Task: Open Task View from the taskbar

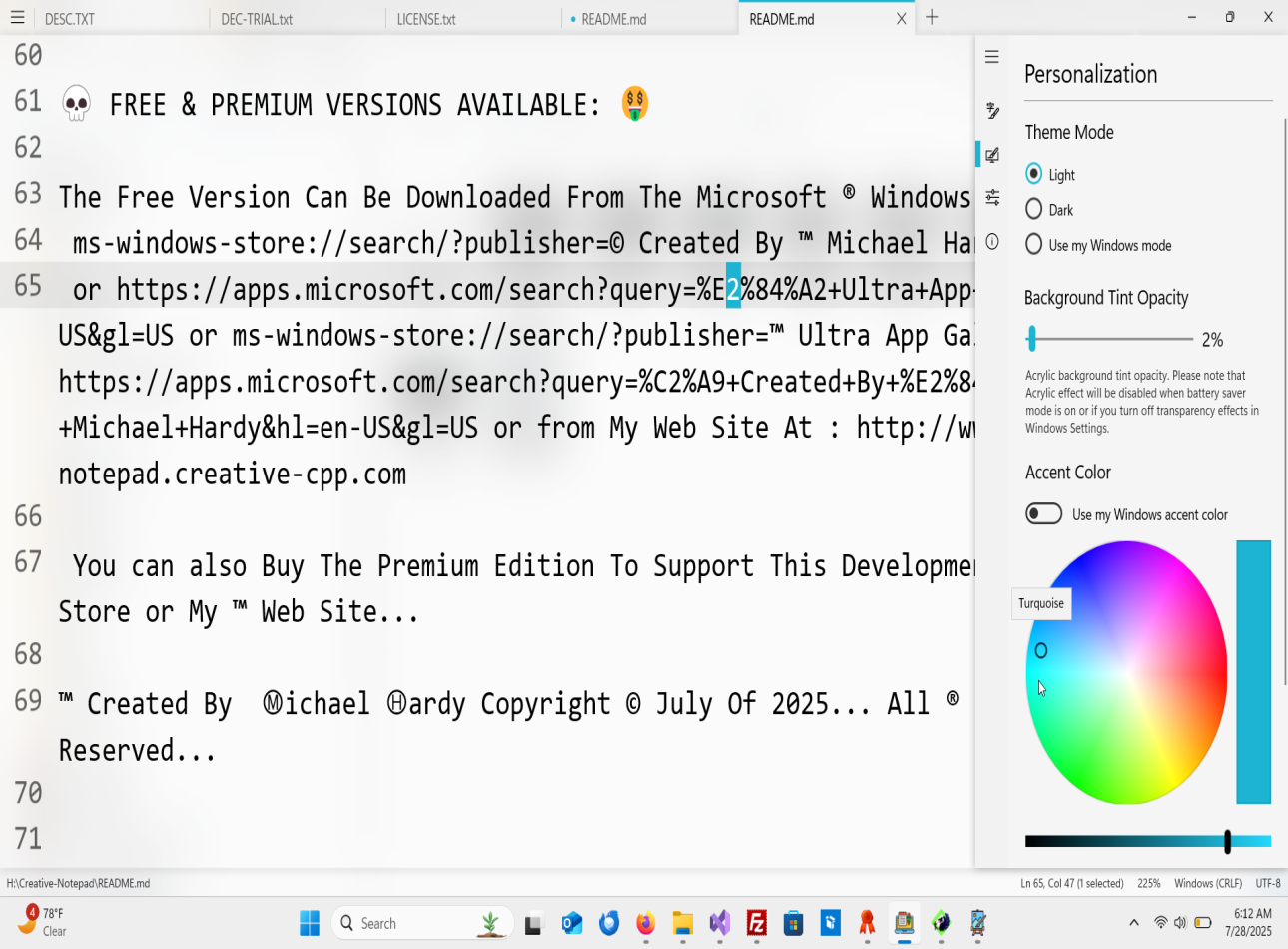Action: click(533, 924)
